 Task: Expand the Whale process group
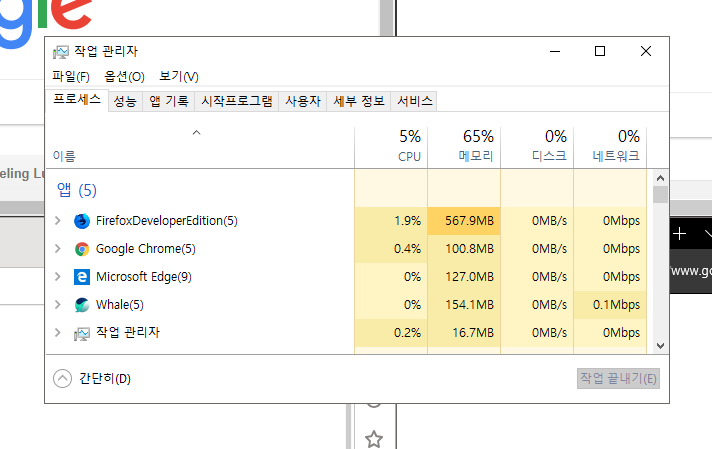point(58,305)
